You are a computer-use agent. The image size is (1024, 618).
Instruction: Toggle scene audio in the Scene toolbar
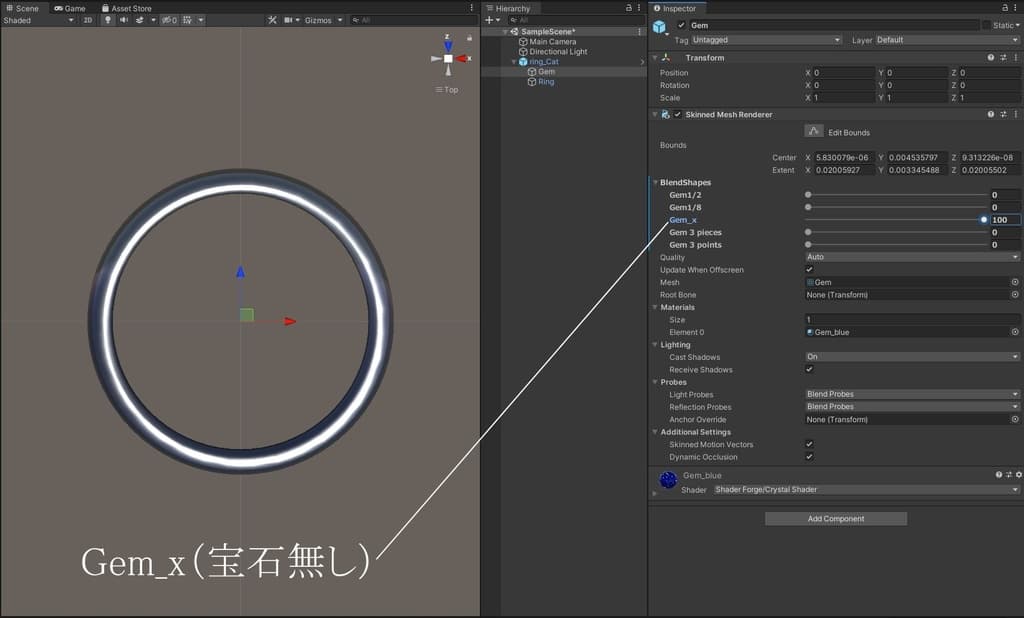coord(124,19)
